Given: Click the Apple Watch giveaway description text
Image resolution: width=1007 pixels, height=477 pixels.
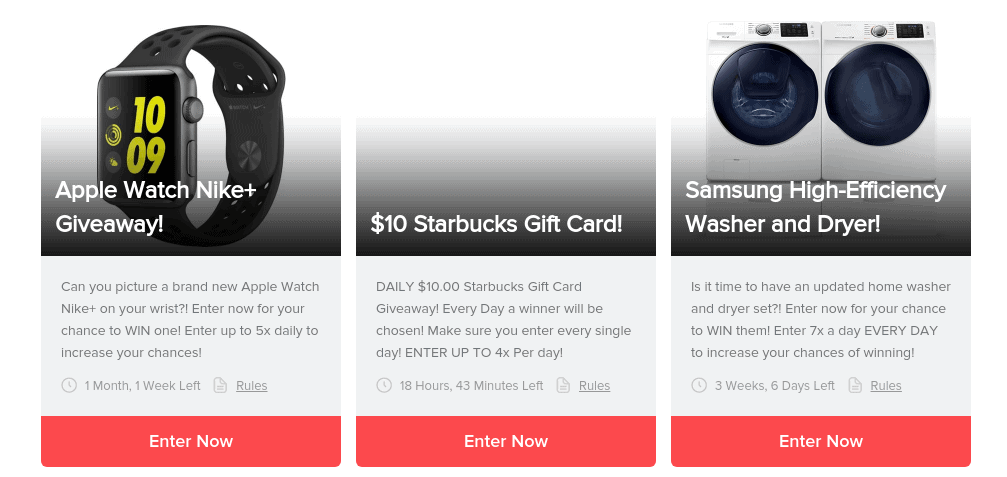Looking at the screenshot, I should click(190, 320).
